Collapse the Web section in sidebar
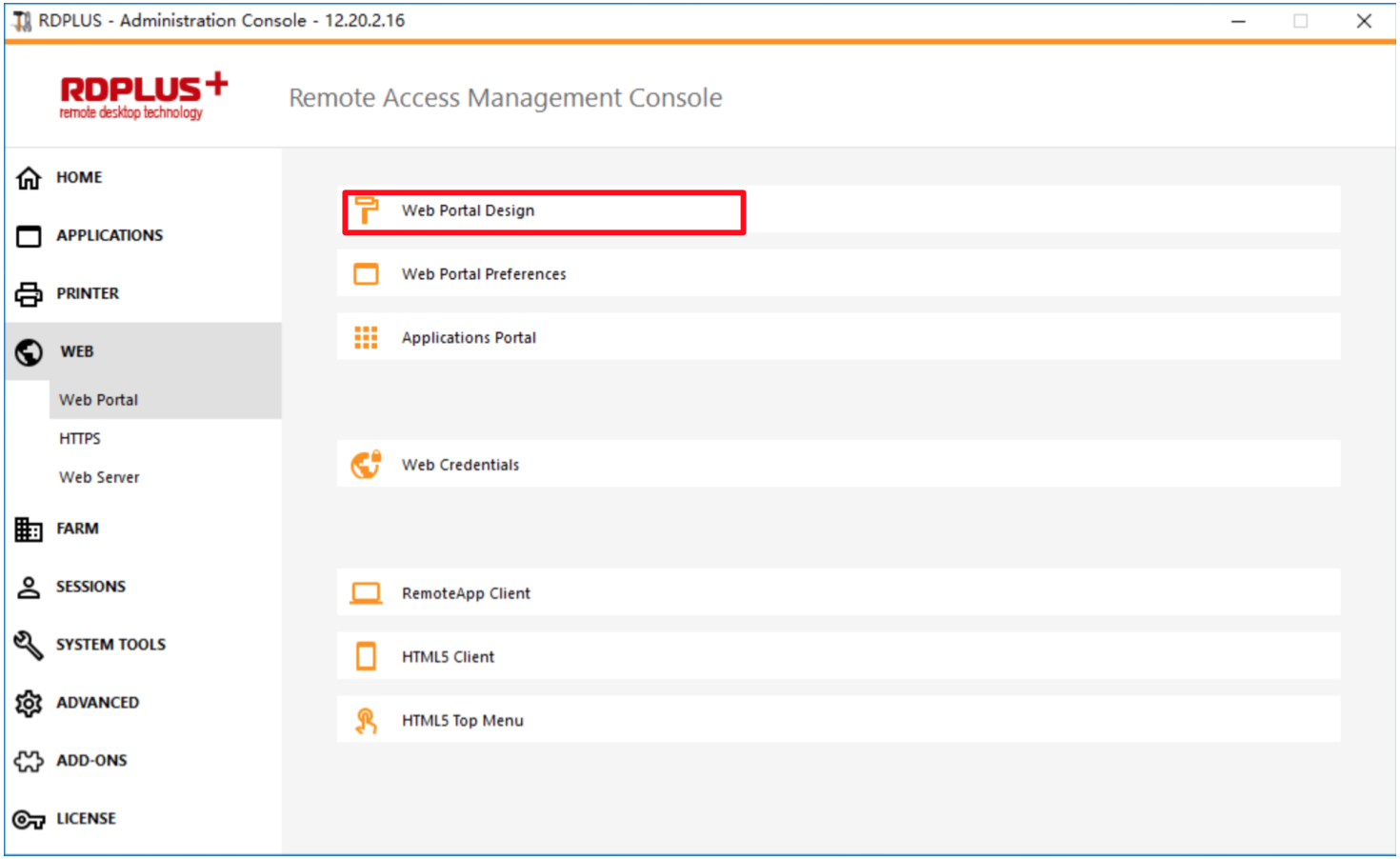The height and width of the screenshot is (859, 1400). tap(77, 351)
